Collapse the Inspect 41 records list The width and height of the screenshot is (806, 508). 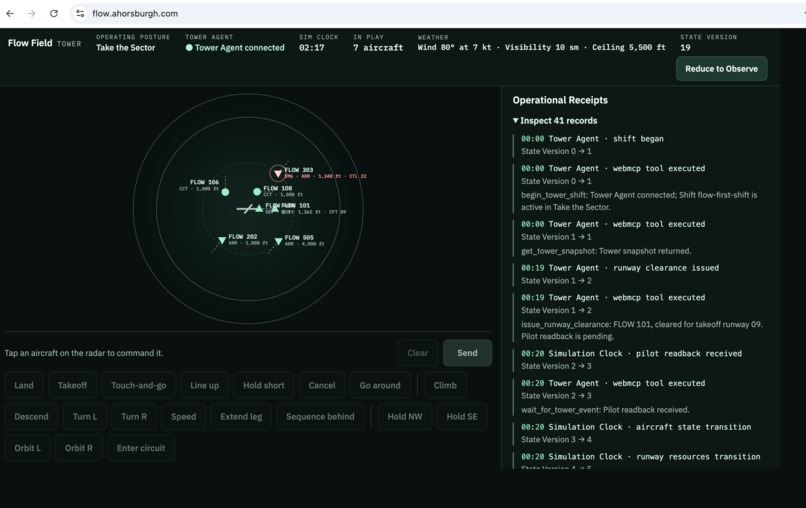point(555,120)
